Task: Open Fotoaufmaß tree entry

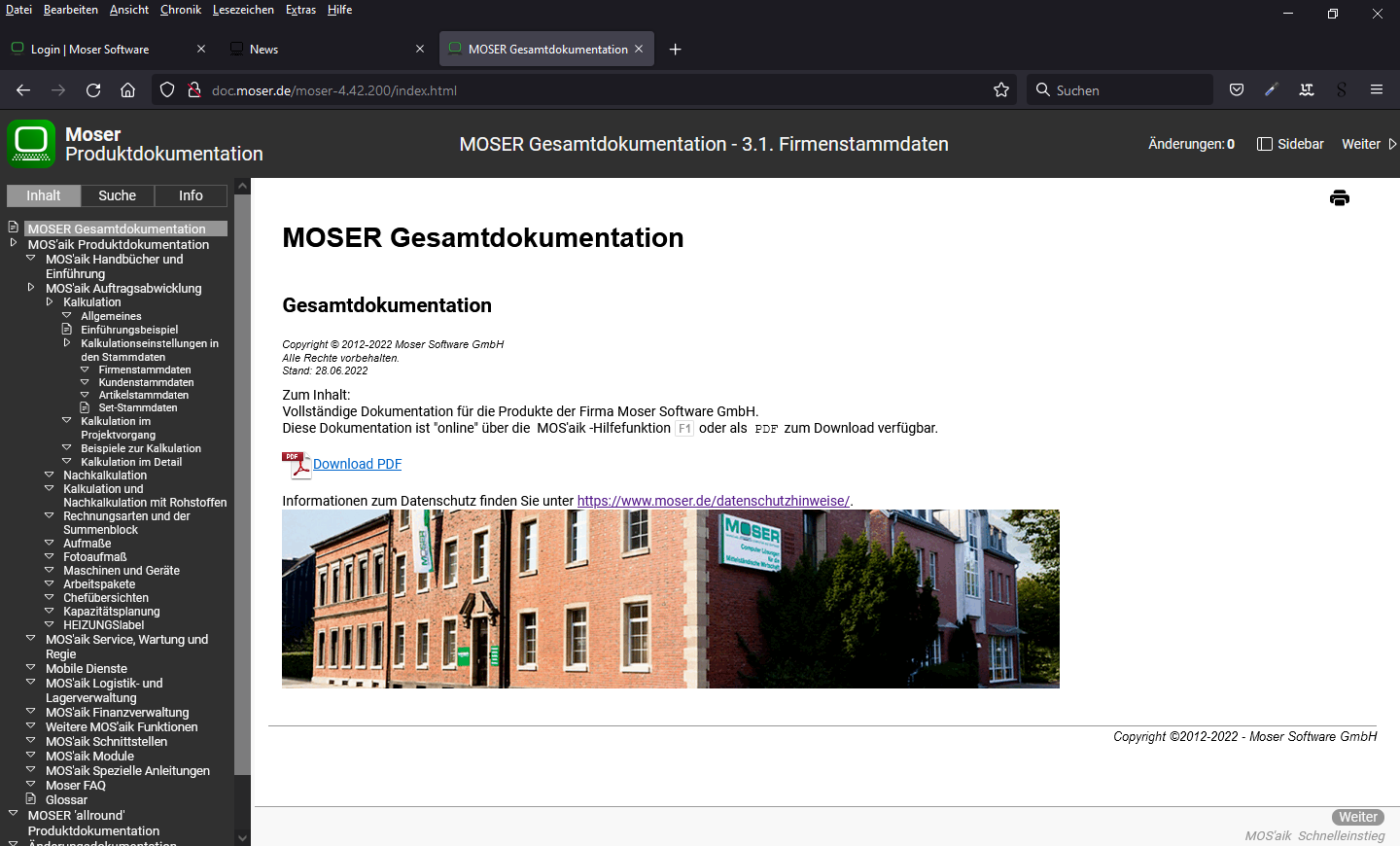Action: pos(95,557)
